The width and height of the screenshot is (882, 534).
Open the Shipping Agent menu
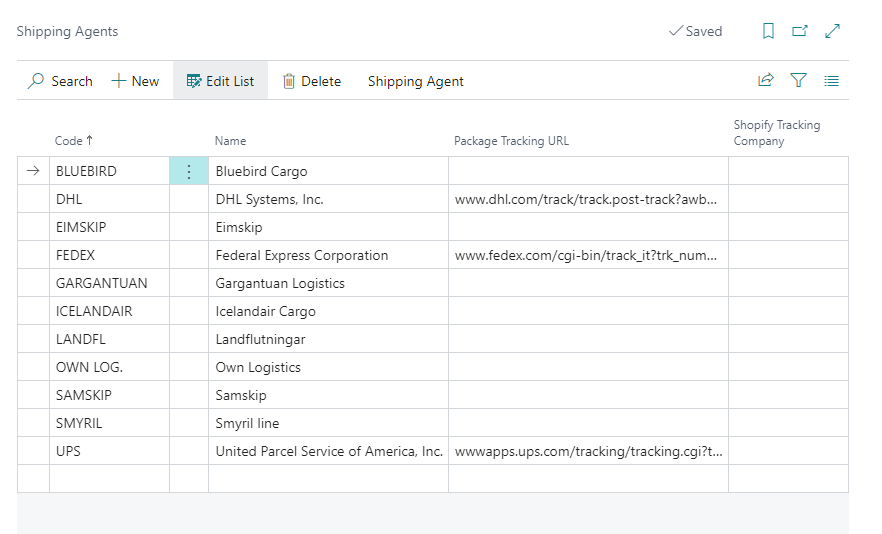pyautogui.click(x=415, y=81)
